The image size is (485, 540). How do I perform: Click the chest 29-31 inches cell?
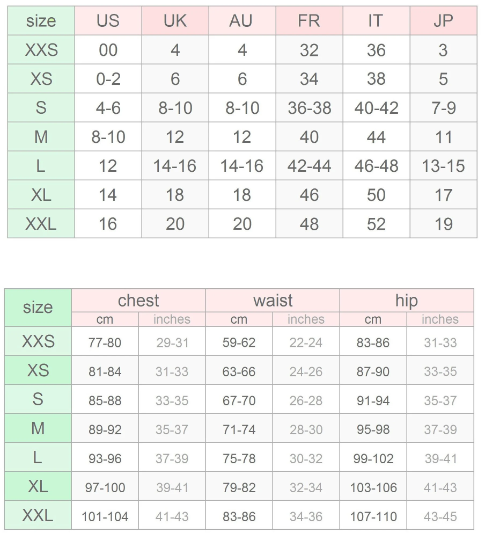(172, 343)
